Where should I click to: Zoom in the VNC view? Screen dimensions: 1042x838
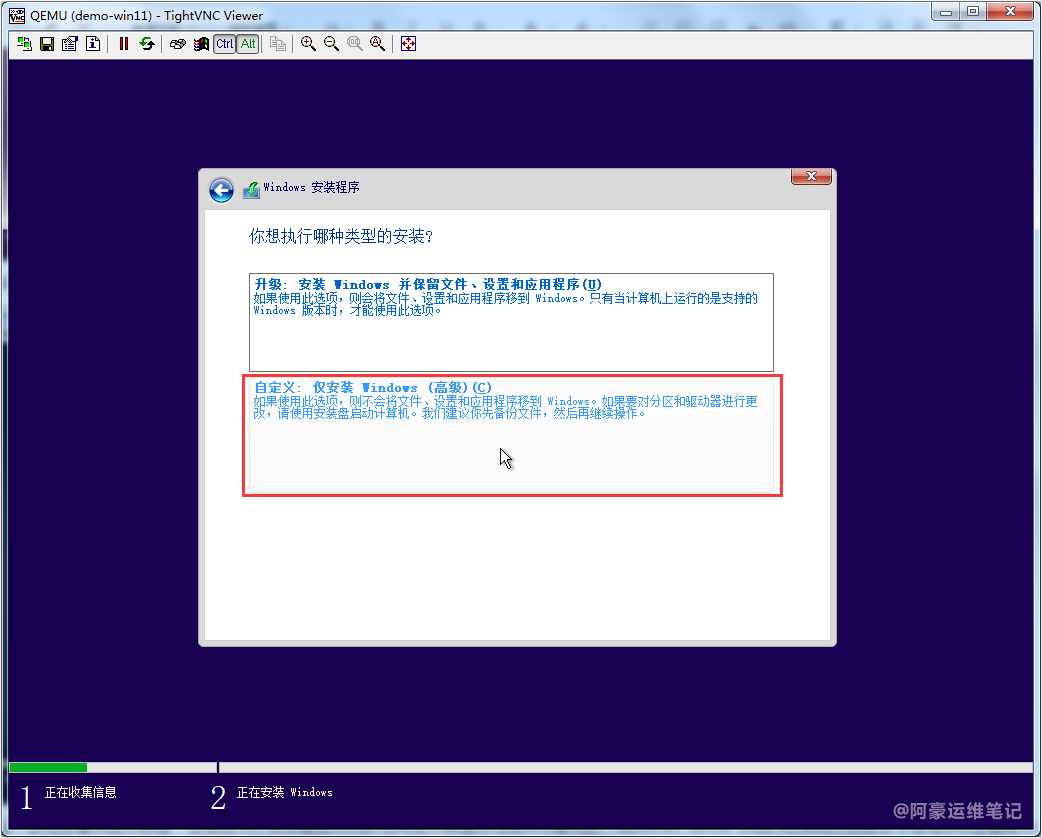(308, 44)
